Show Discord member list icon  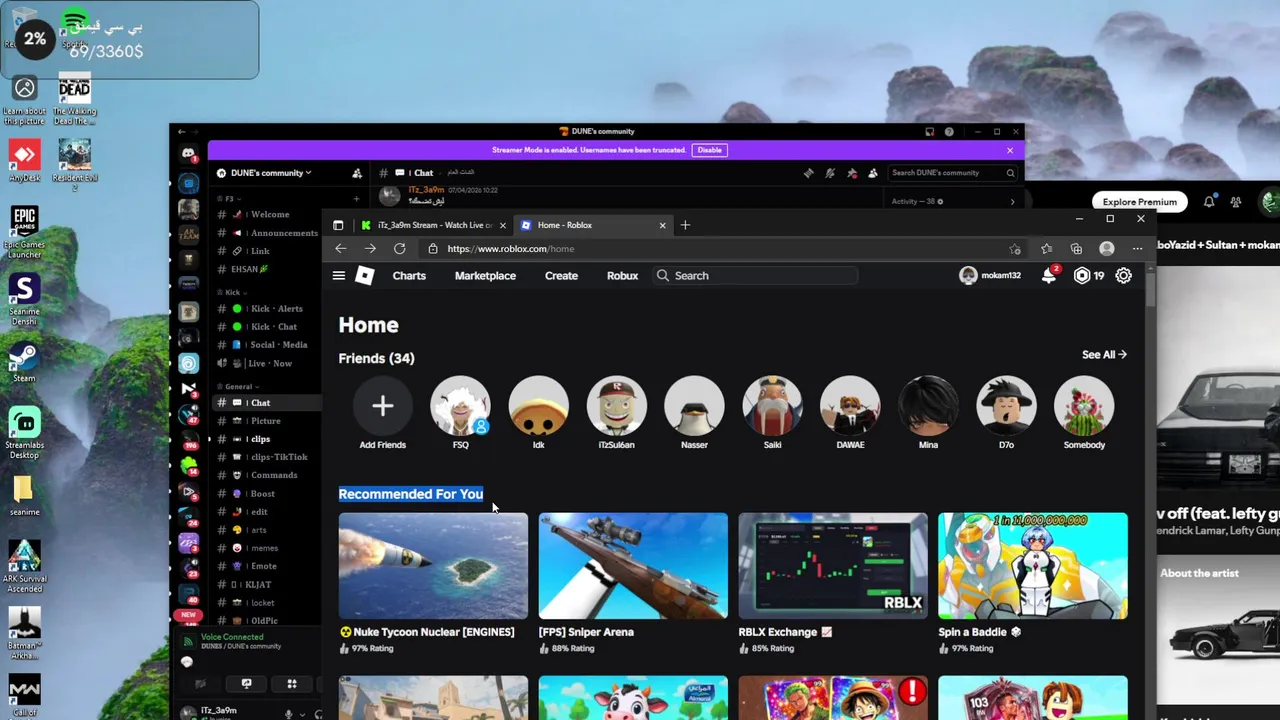[x=873, y=173]
